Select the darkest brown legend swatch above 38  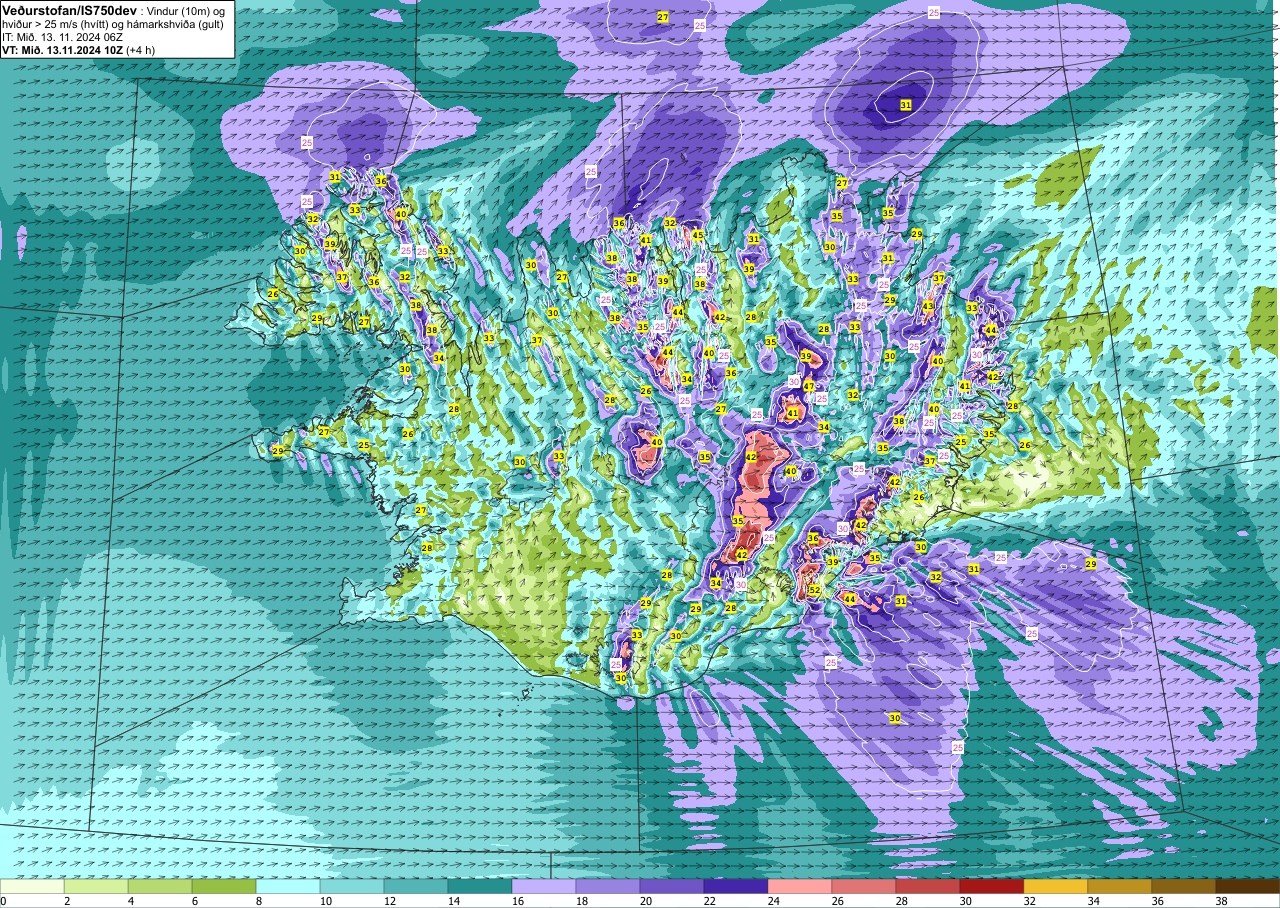(x=1248, y=886)
